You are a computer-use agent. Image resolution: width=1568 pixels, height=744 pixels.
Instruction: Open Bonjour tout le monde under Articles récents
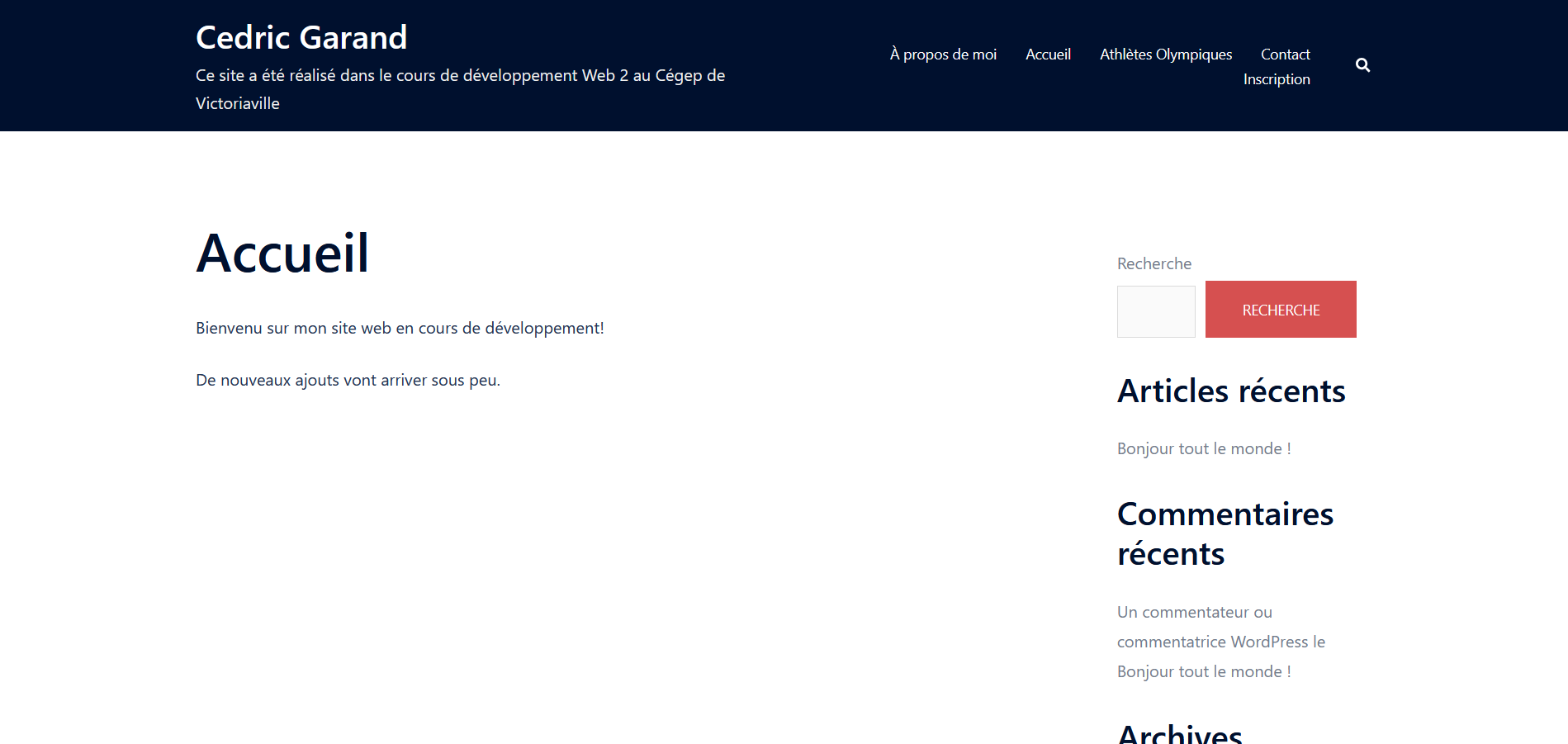tap(1203, 448)
